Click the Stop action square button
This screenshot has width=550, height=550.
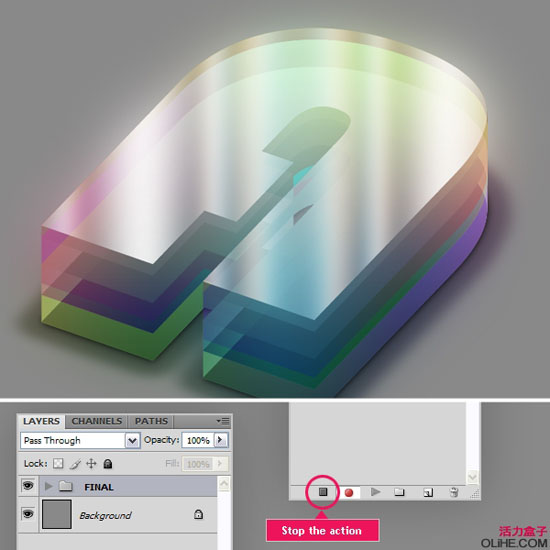point(323,492)
